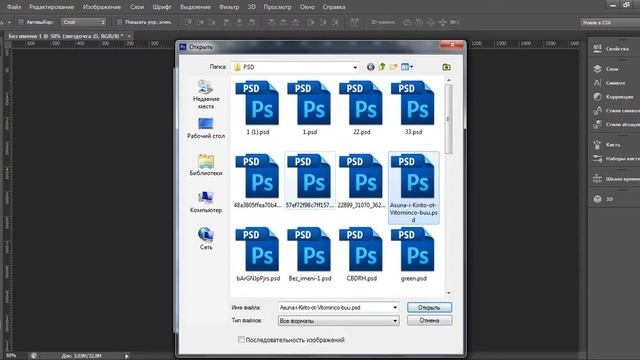The width and height of the screenshot is (640, 360).
Task: Select the file 1.psd
Action: pyautogui.click(x=309, y=108)
